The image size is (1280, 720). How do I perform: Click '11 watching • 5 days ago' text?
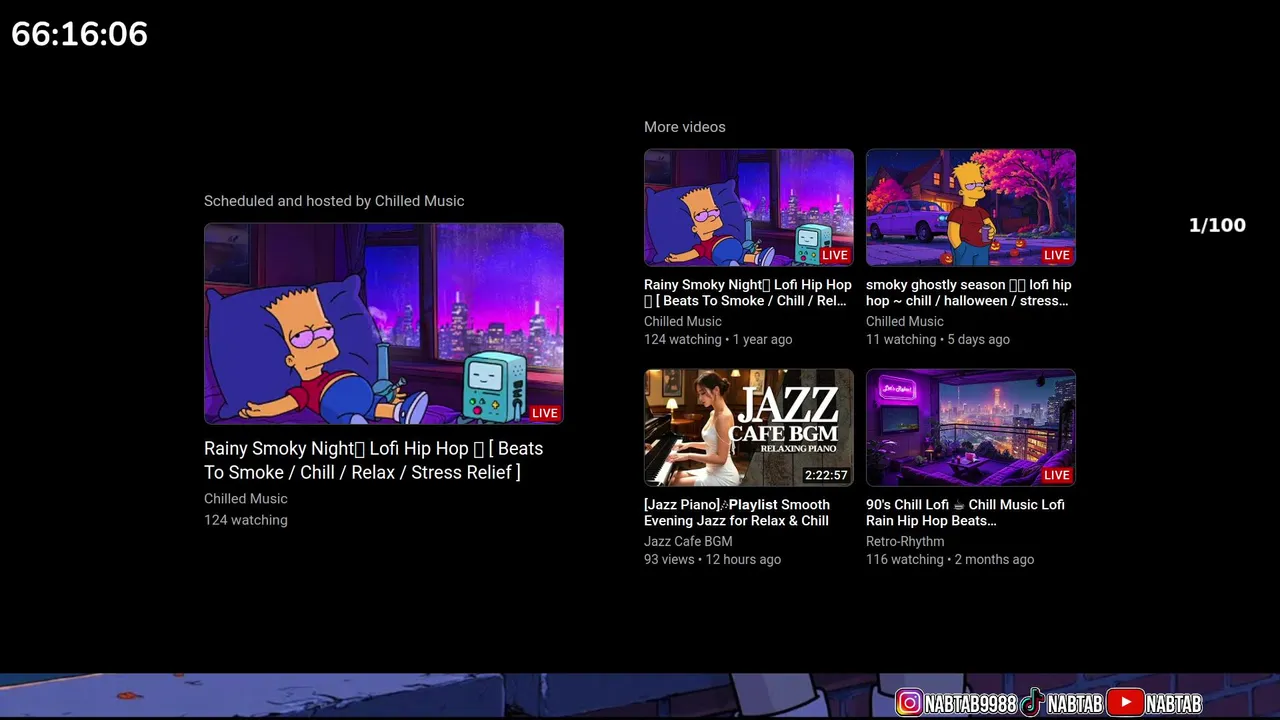[x=938, y=339]
